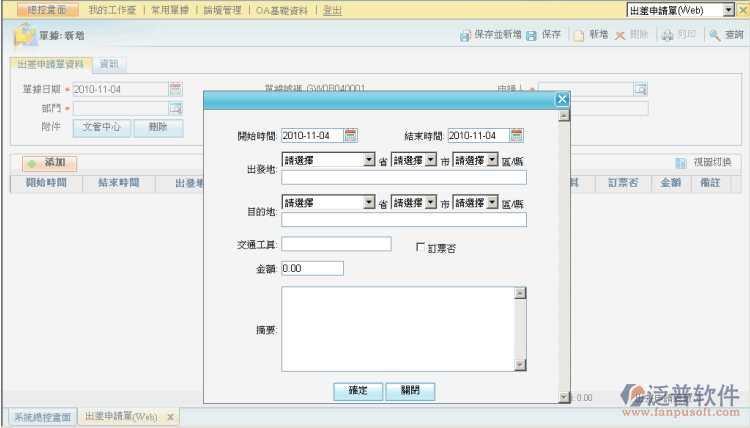Switch to 出差申請單資料 tab
The image size is (750, 428).
click(51, 65)
